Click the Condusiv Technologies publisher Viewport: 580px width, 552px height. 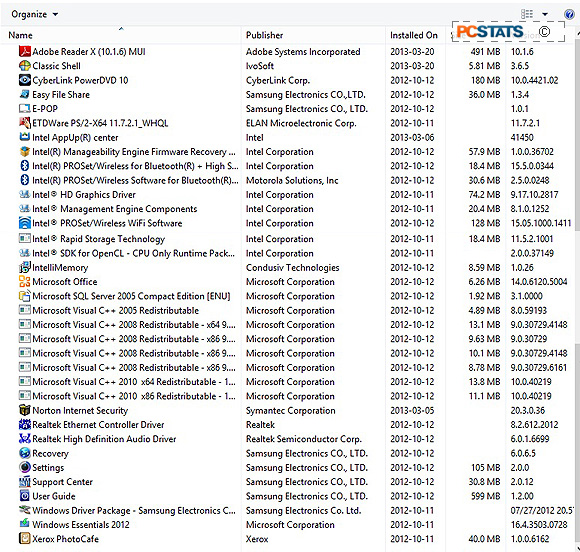(x=293, y=267)
